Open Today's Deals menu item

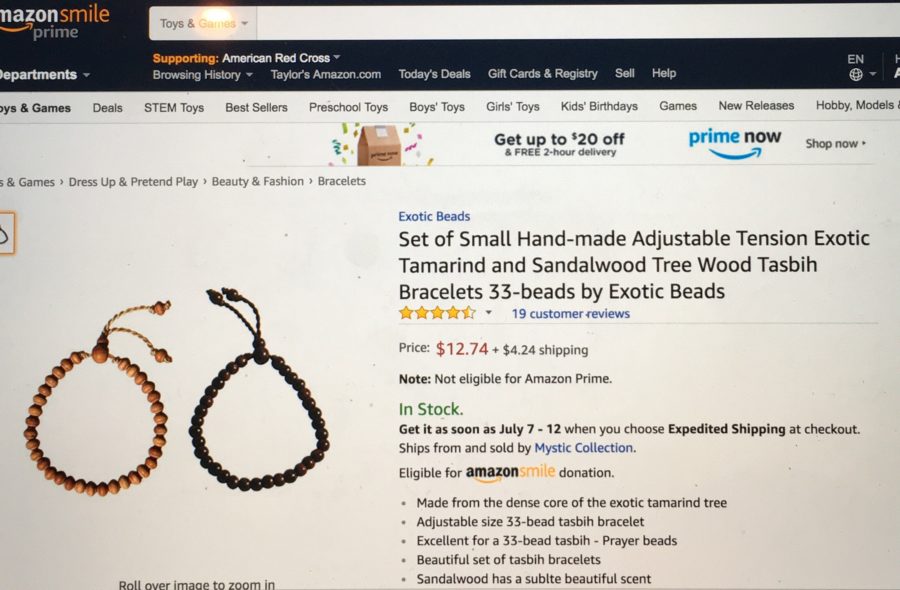[435, 74]
